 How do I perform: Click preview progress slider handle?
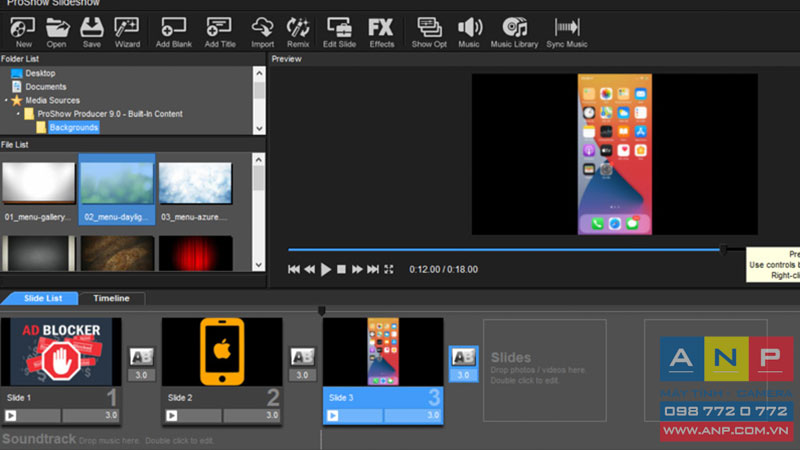pyautogui.click(x=723, y=249)
